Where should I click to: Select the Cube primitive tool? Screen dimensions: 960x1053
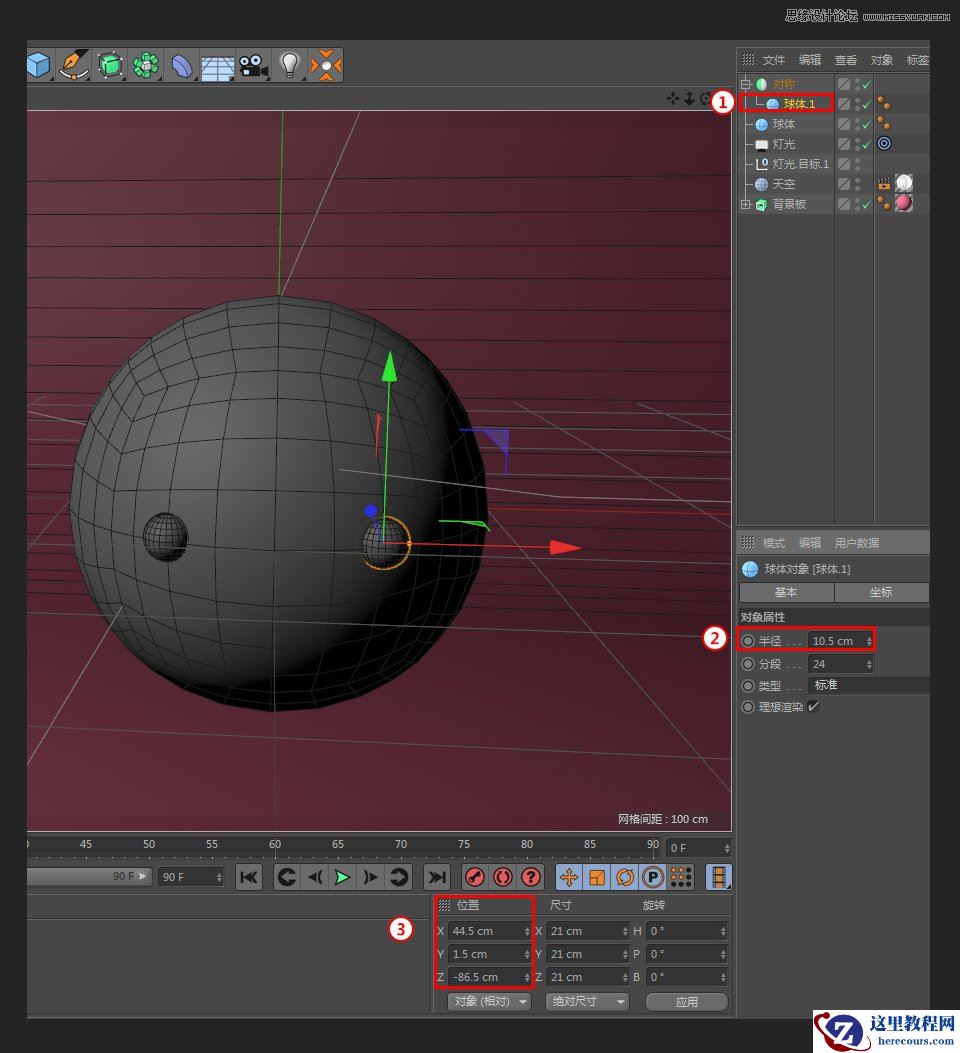click(x=38, y=66)
